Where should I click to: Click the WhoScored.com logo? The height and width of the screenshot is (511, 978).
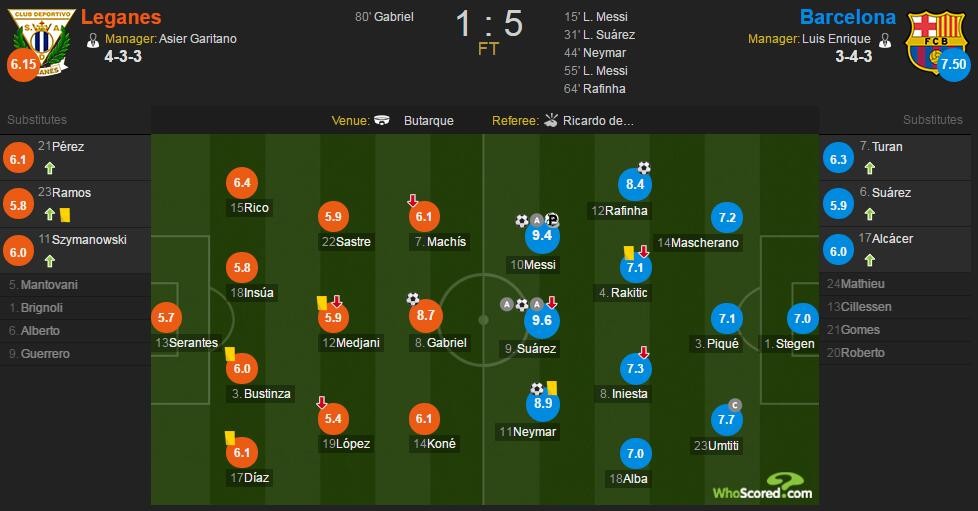coord(762,486)
